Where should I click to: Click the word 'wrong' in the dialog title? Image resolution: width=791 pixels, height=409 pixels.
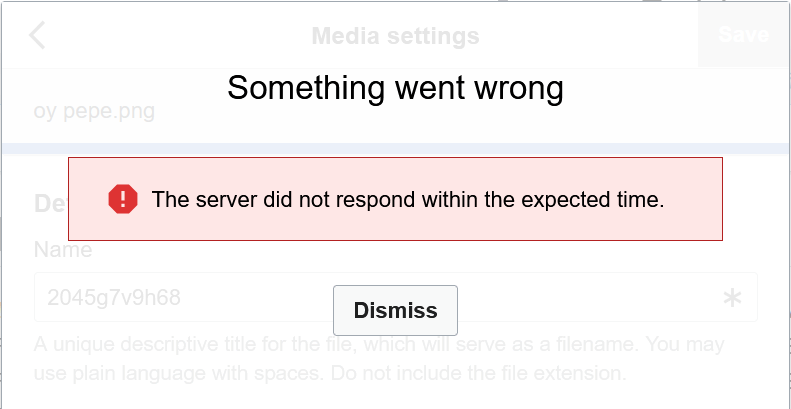coord(515,88)
